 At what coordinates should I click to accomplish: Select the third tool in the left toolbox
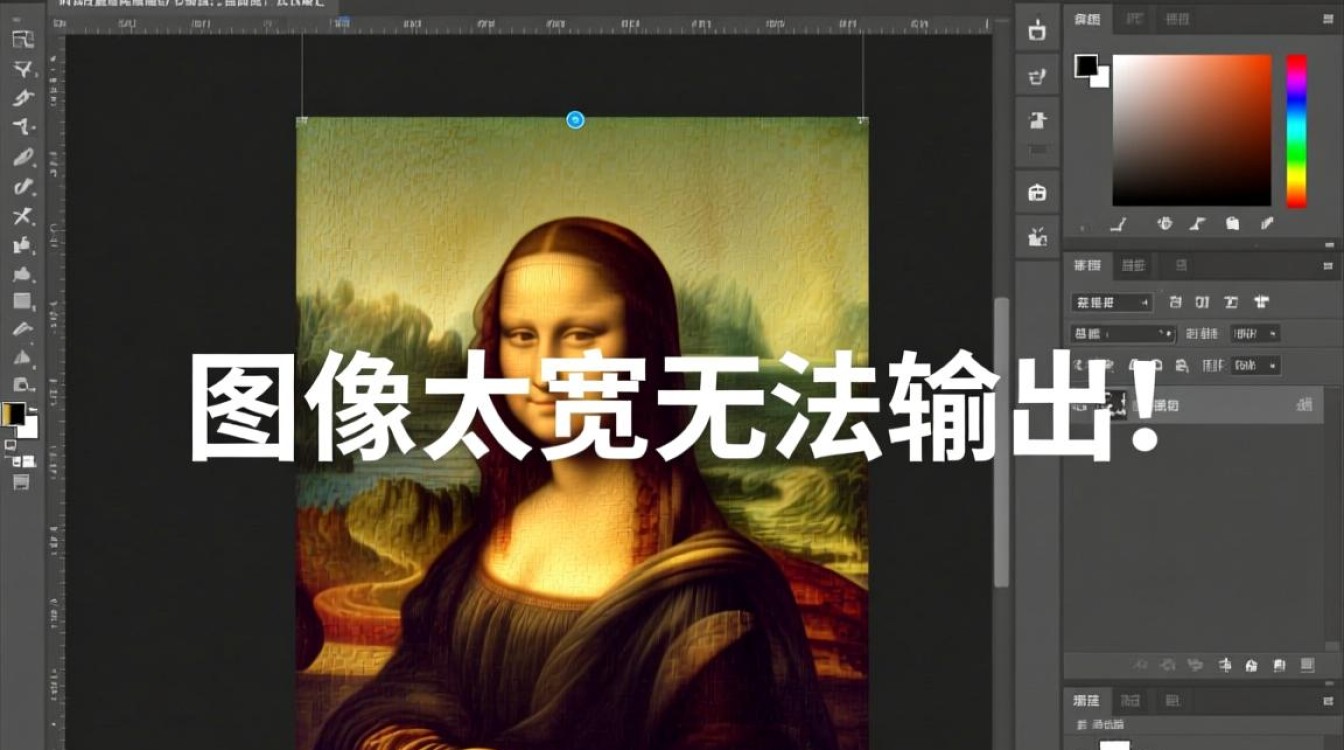tap(22, 98)
